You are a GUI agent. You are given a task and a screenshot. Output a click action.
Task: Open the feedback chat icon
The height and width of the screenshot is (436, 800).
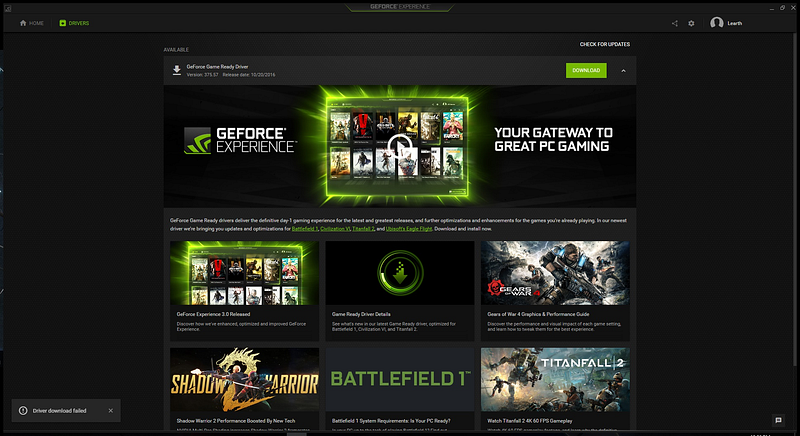779,420
